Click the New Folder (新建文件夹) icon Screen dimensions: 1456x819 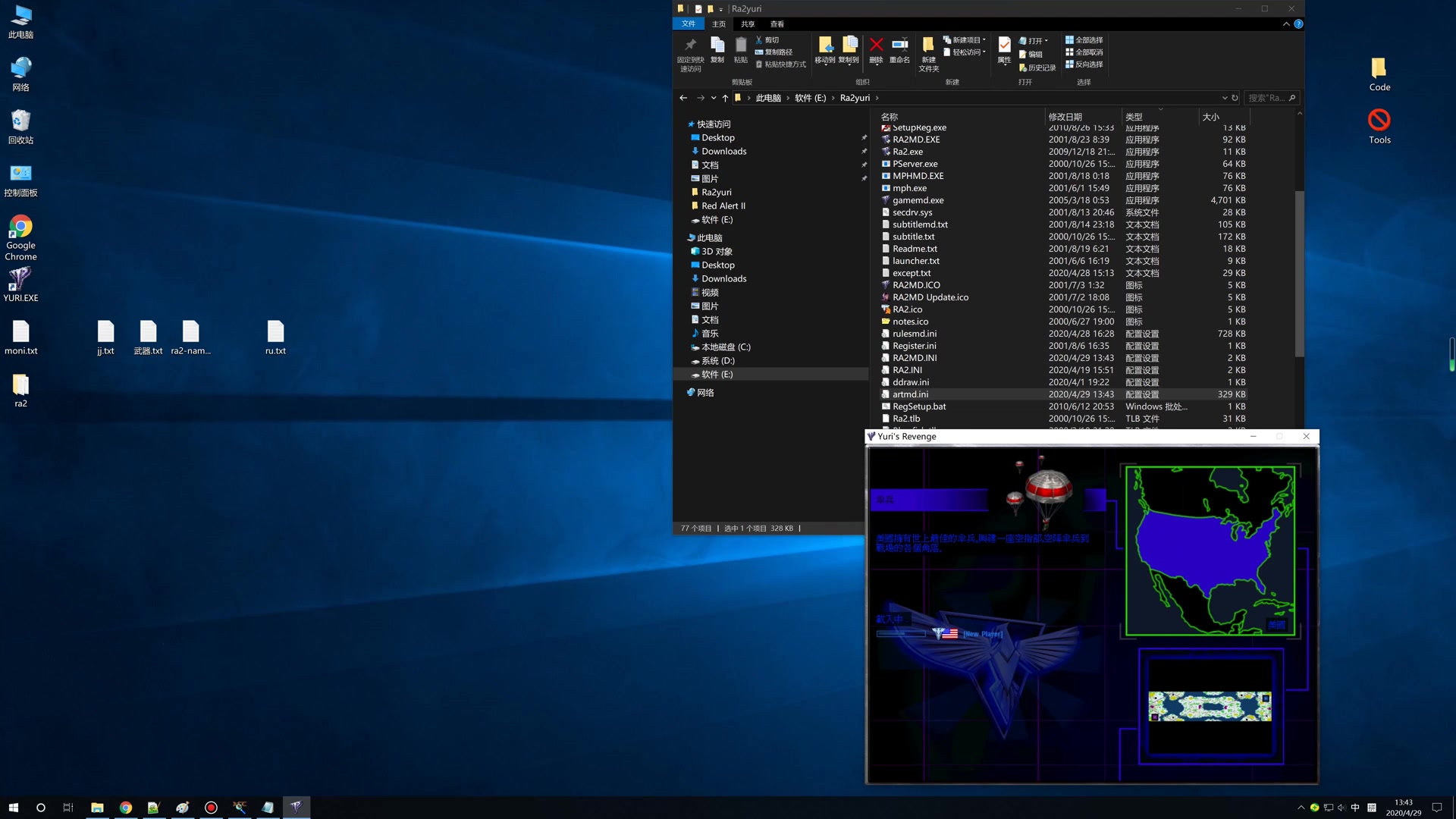tap(928, 45)
